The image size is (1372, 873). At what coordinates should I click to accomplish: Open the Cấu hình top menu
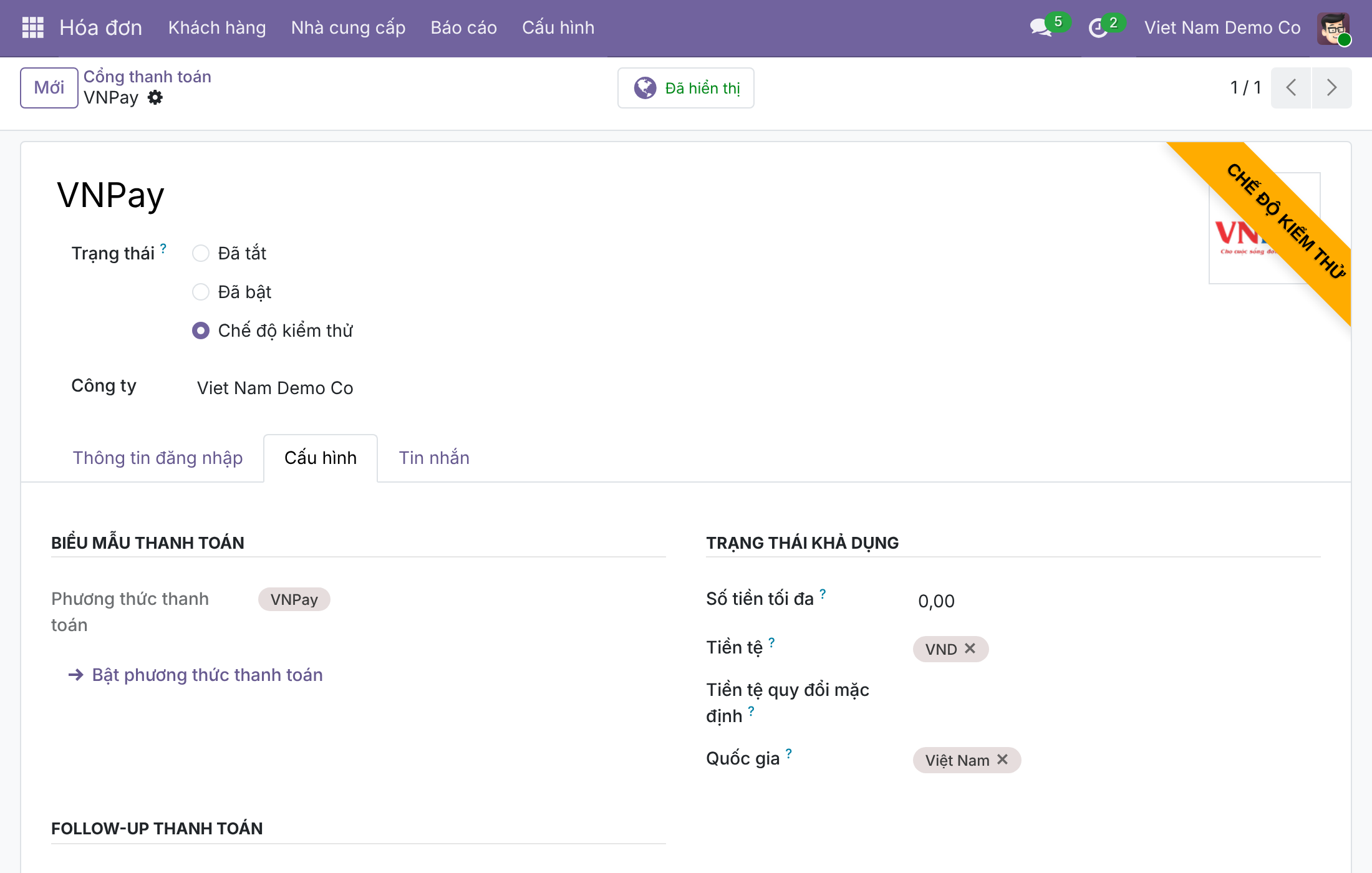tap(558, 27)
